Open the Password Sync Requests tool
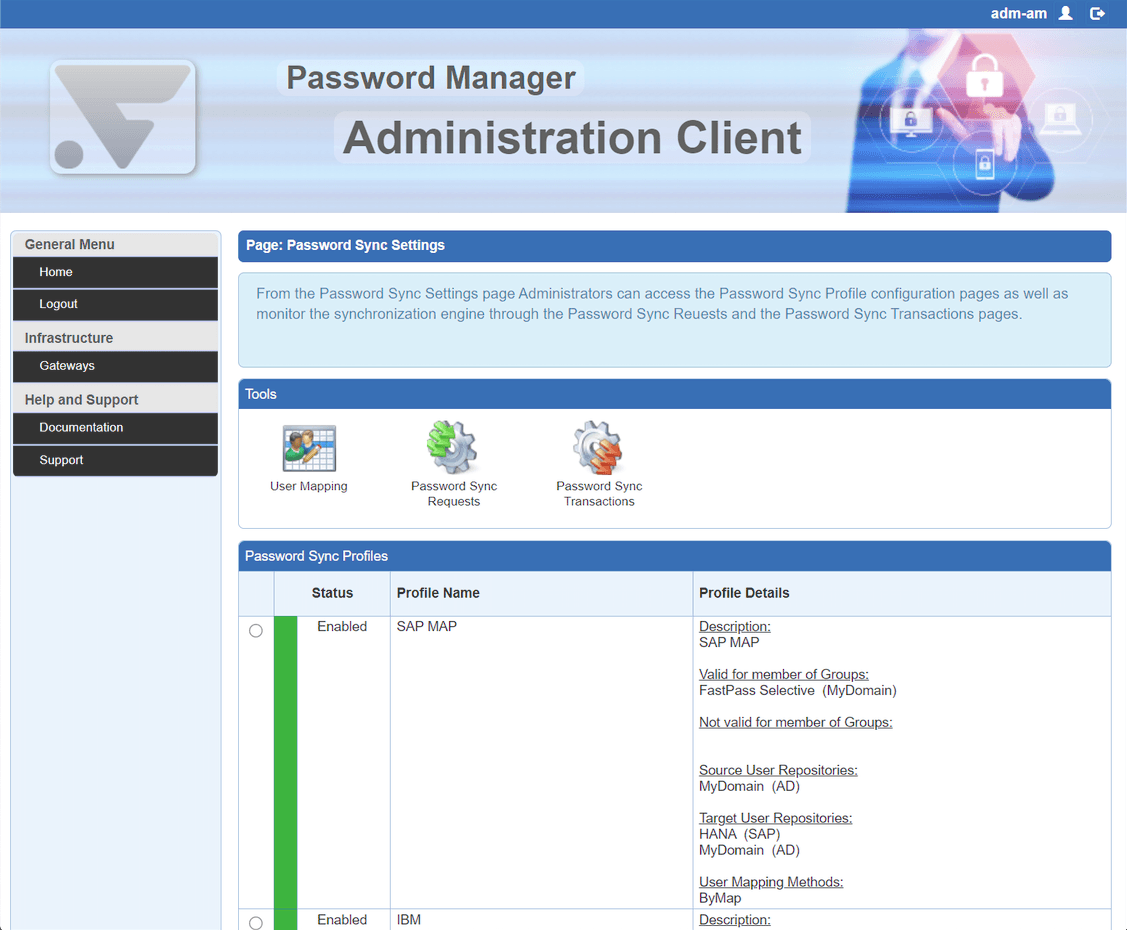This screenshot has width=1127, height=930. [x=453, y=447]
